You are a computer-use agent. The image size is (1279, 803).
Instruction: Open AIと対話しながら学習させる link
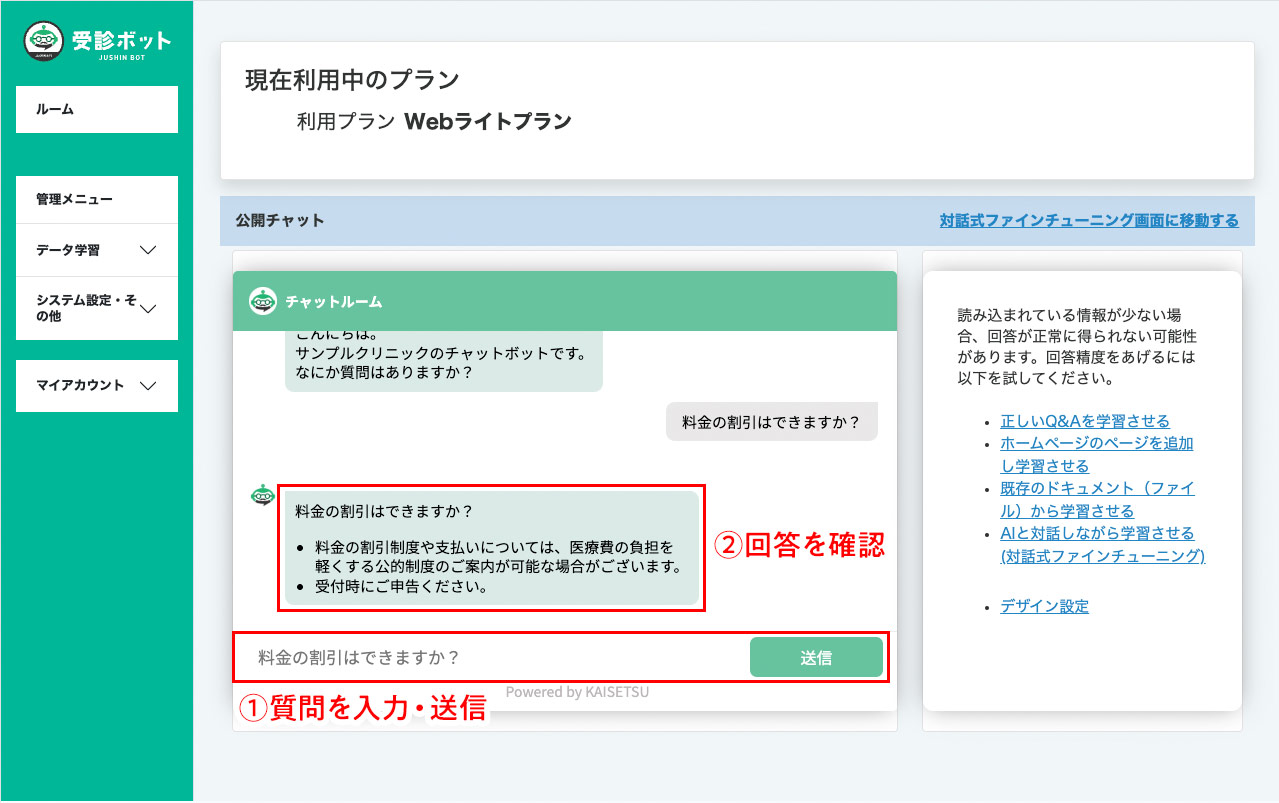pyautogui.click(x=1102, y=544)
